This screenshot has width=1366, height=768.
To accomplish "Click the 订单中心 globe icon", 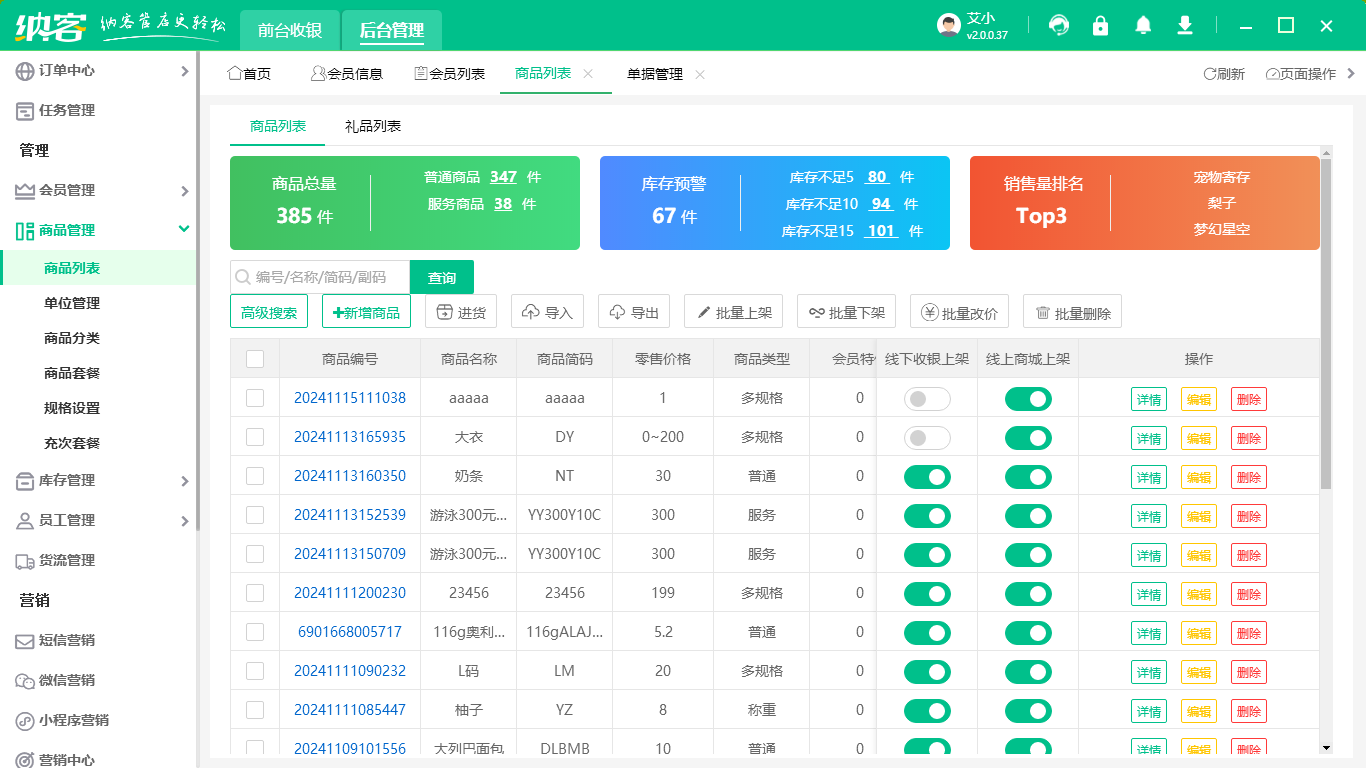I will point(25,71).
